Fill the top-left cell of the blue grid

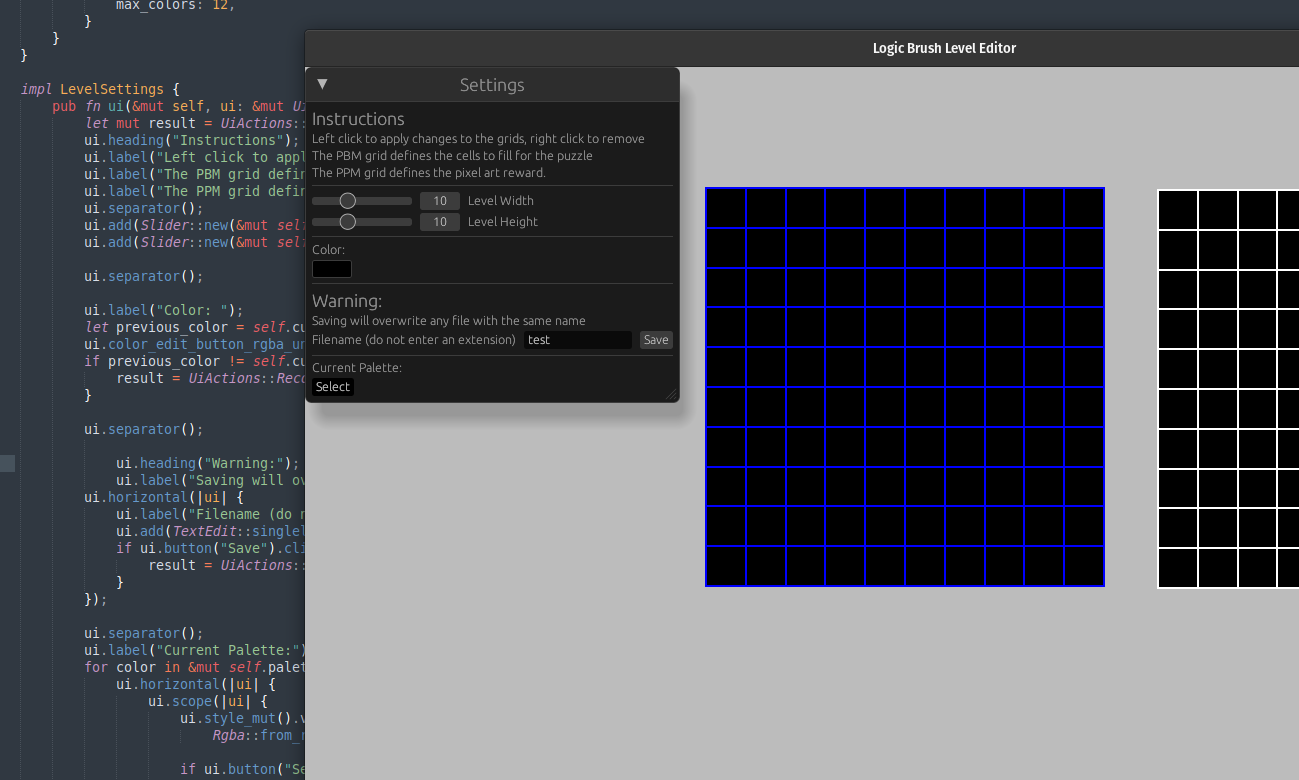[x=727, y=209]
